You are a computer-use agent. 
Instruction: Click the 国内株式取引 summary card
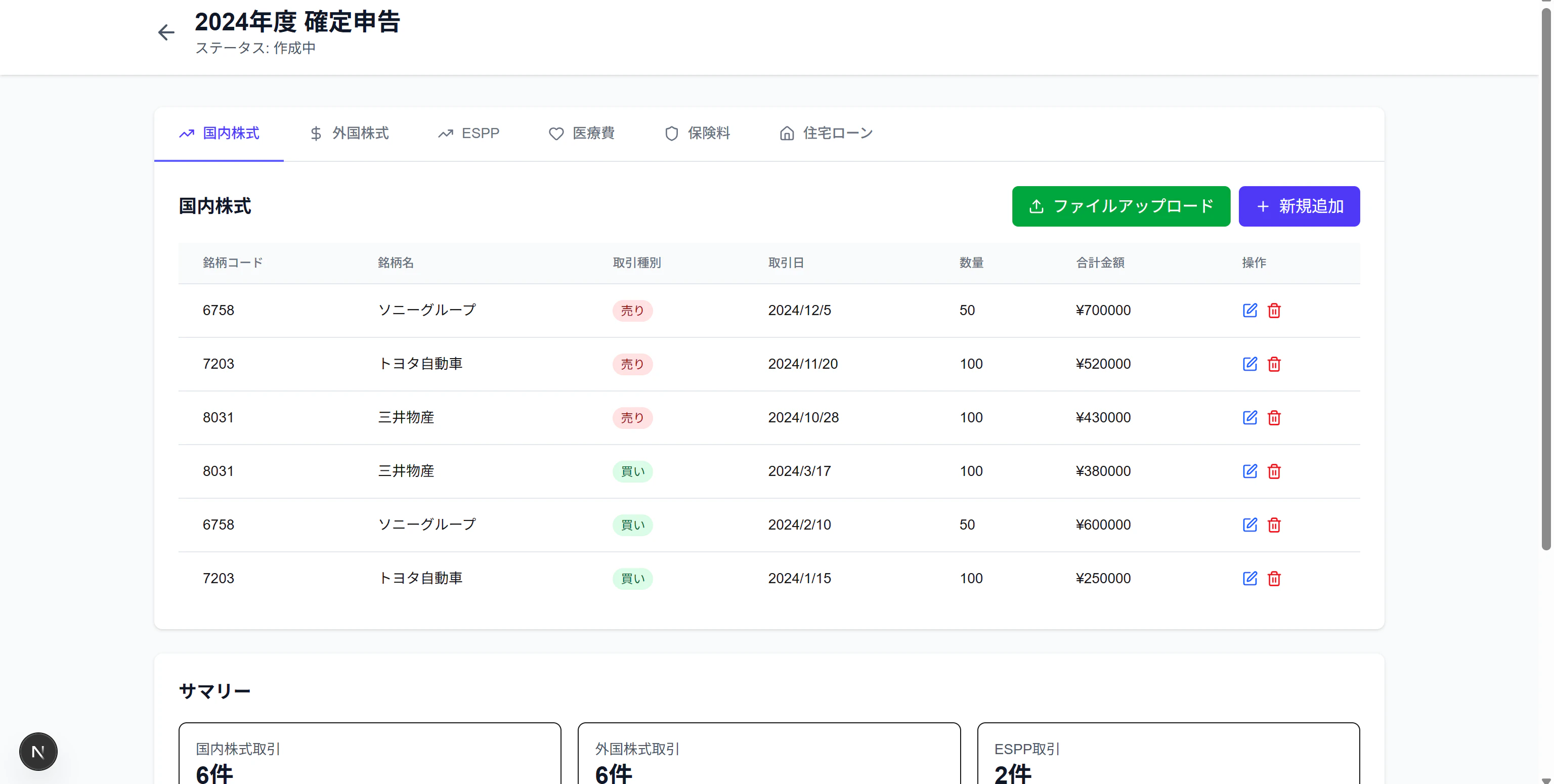coord(370,754)
